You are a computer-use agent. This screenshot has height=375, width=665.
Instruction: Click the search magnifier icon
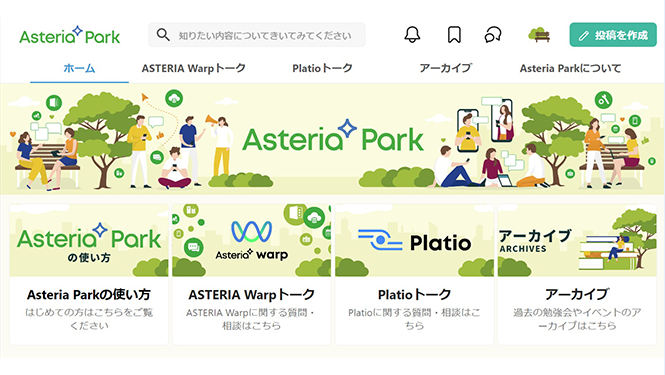[x=163, y=34]
